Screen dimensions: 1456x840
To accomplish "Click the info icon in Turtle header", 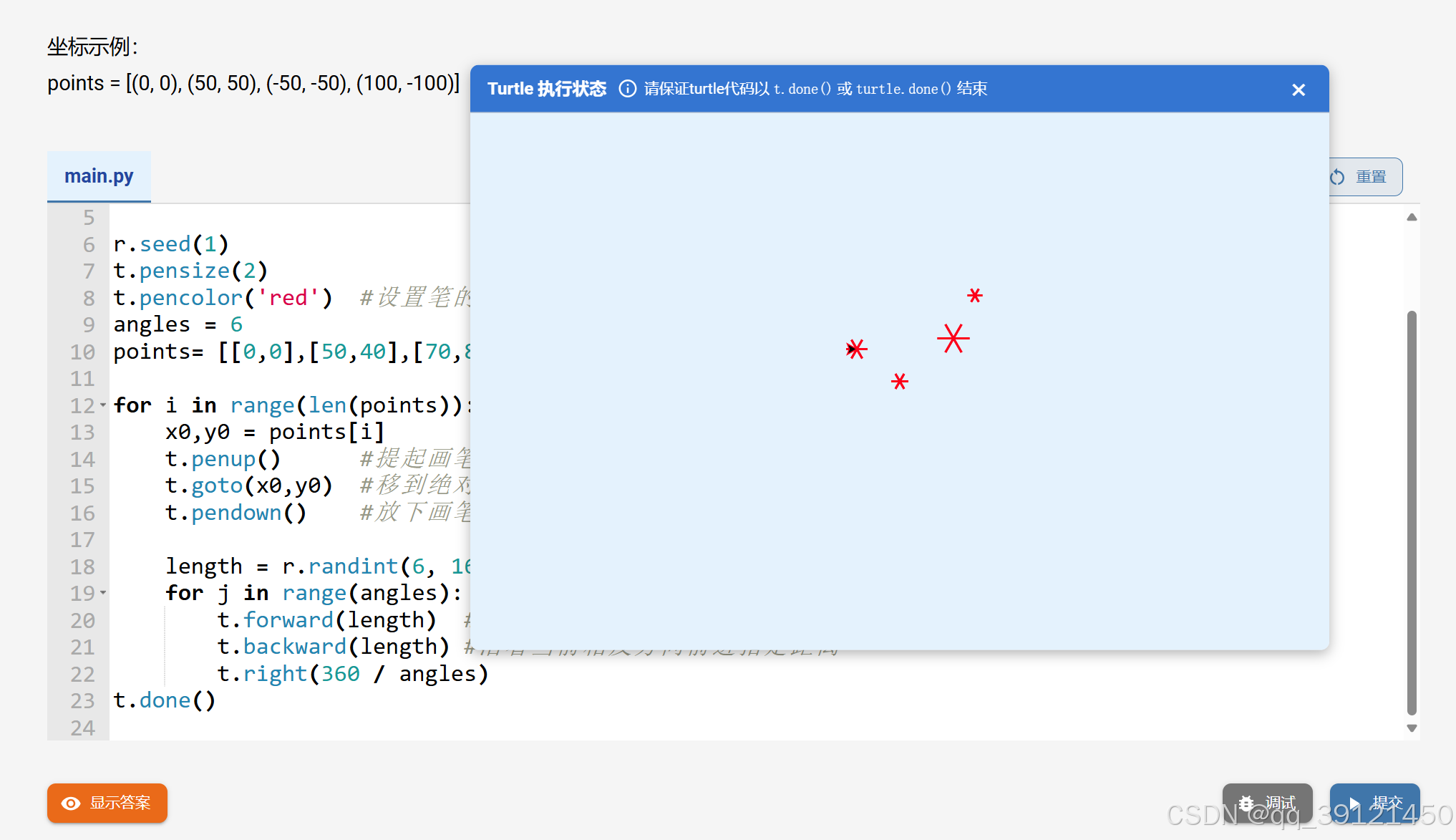I will click(627, 89).
